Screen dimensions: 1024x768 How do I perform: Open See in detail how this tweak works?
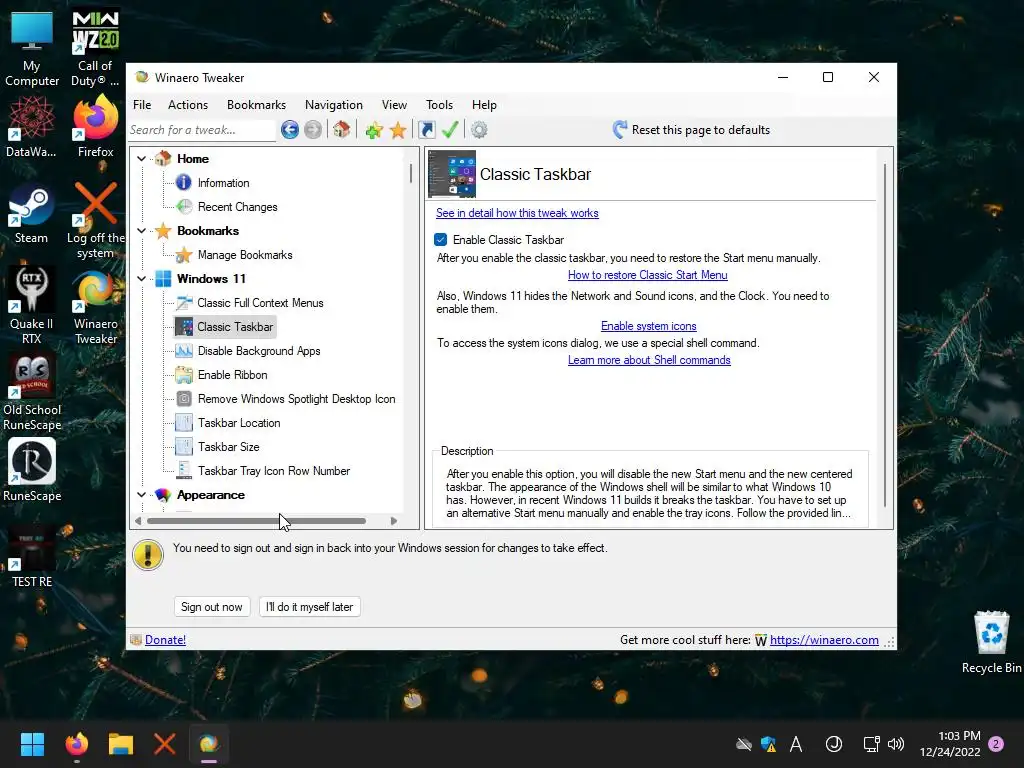[x=517, y=213]
